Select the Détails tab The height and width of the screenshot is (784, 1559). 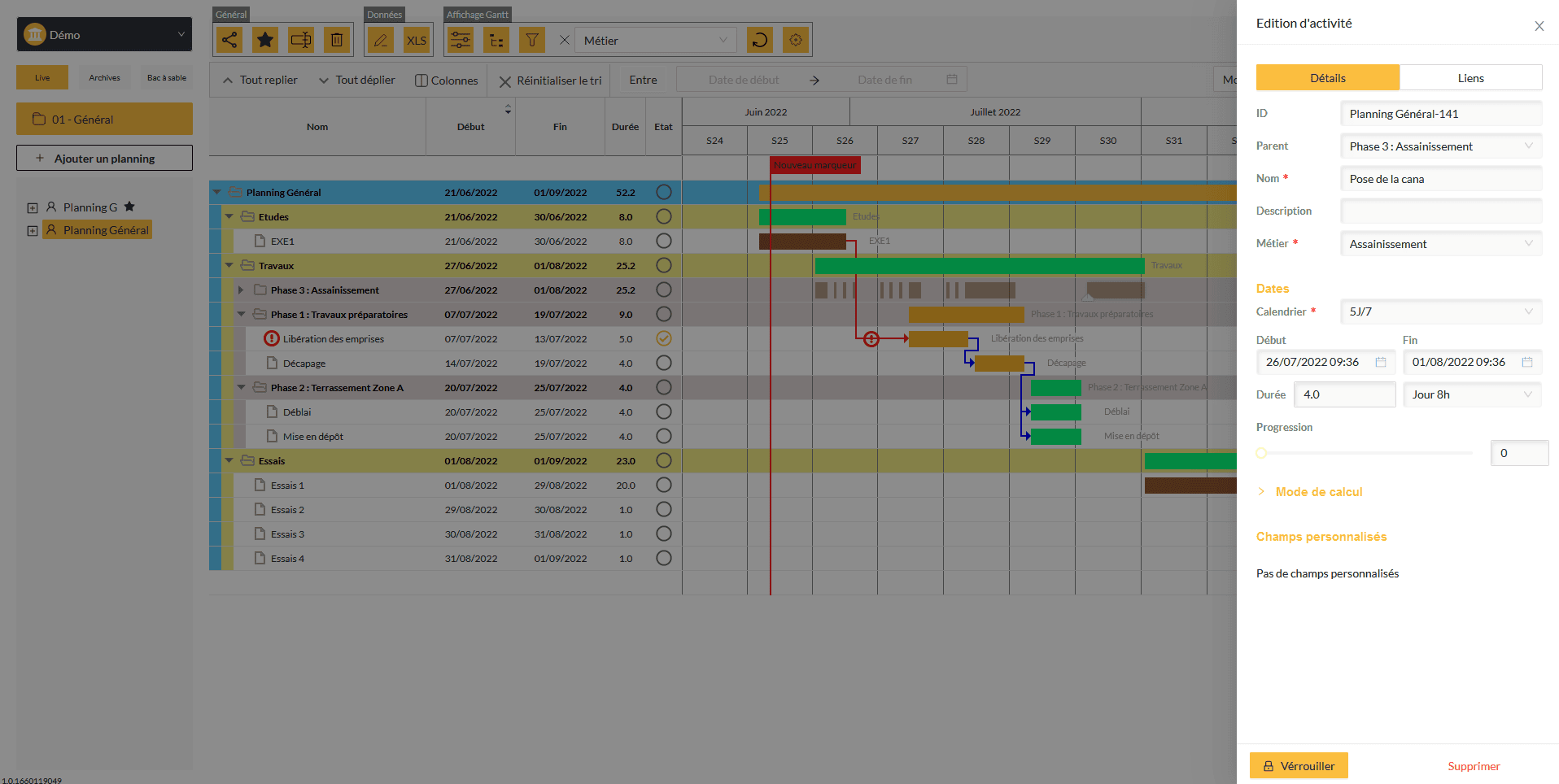click(x=1327, y=78)
